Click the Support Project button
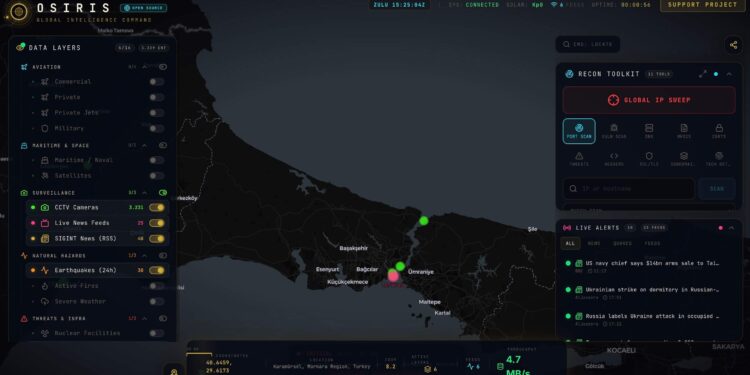This screenshot has height=375, width=750. click(x=702, y=5)
